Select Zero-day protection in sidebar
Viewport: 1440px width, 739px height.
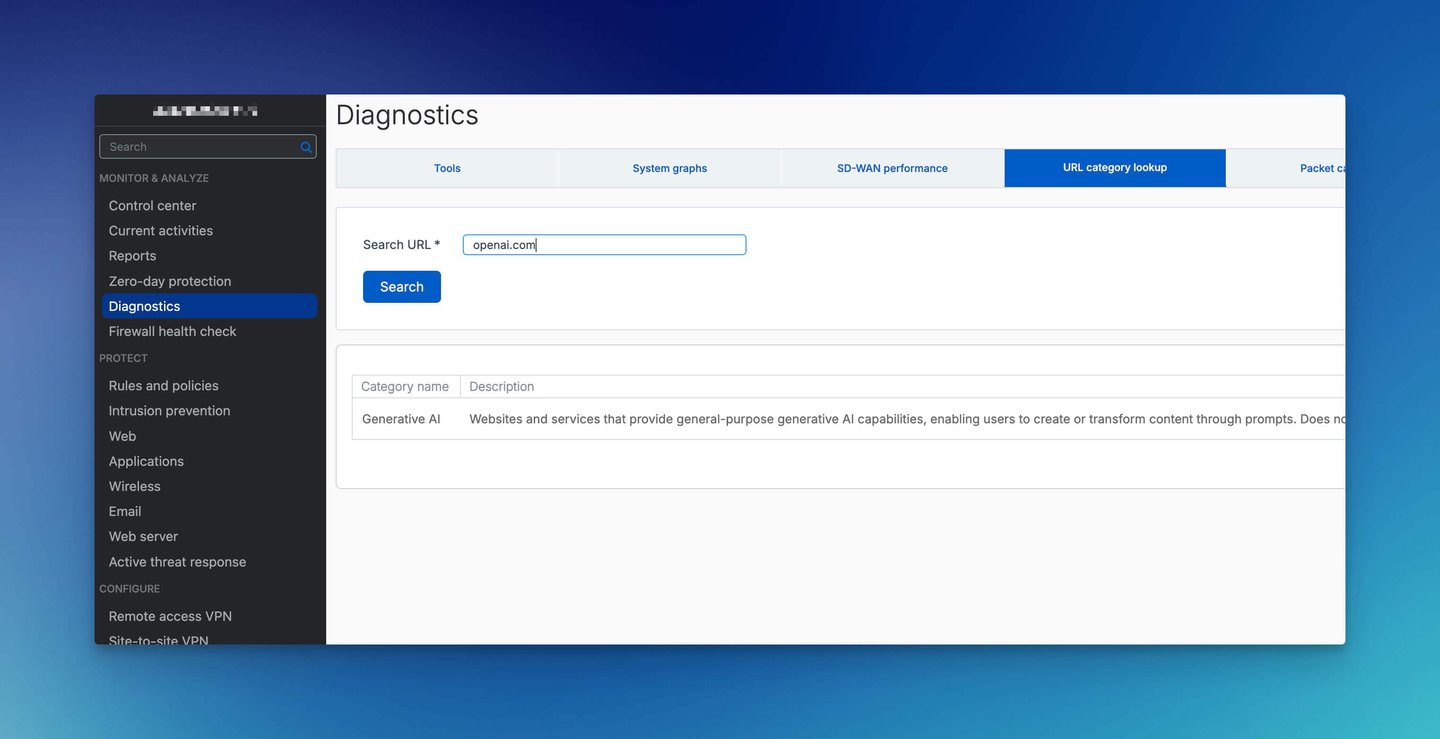170,281
